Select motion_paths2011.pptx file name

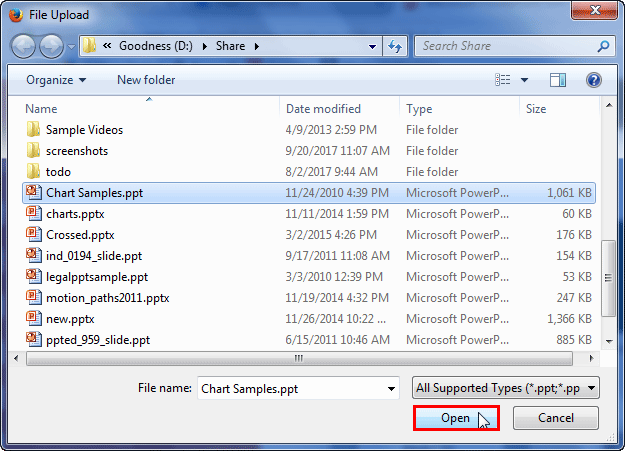(x=108, y=298)
